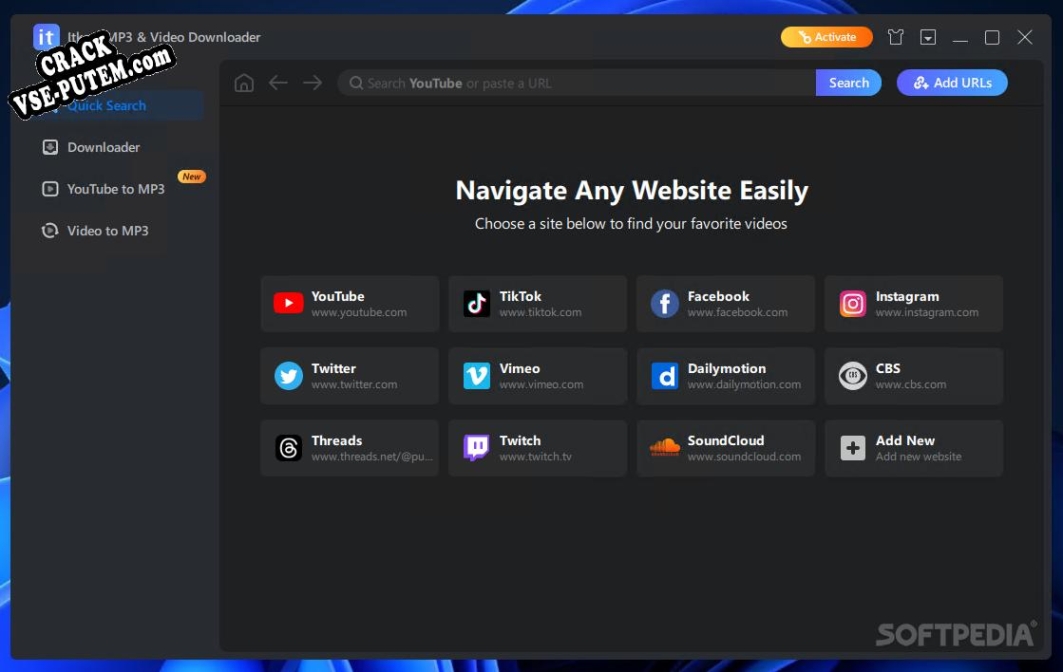Open the Twitch site shortcut
Viewport: 1063px width, 672px height.
[x=538, y=448]
